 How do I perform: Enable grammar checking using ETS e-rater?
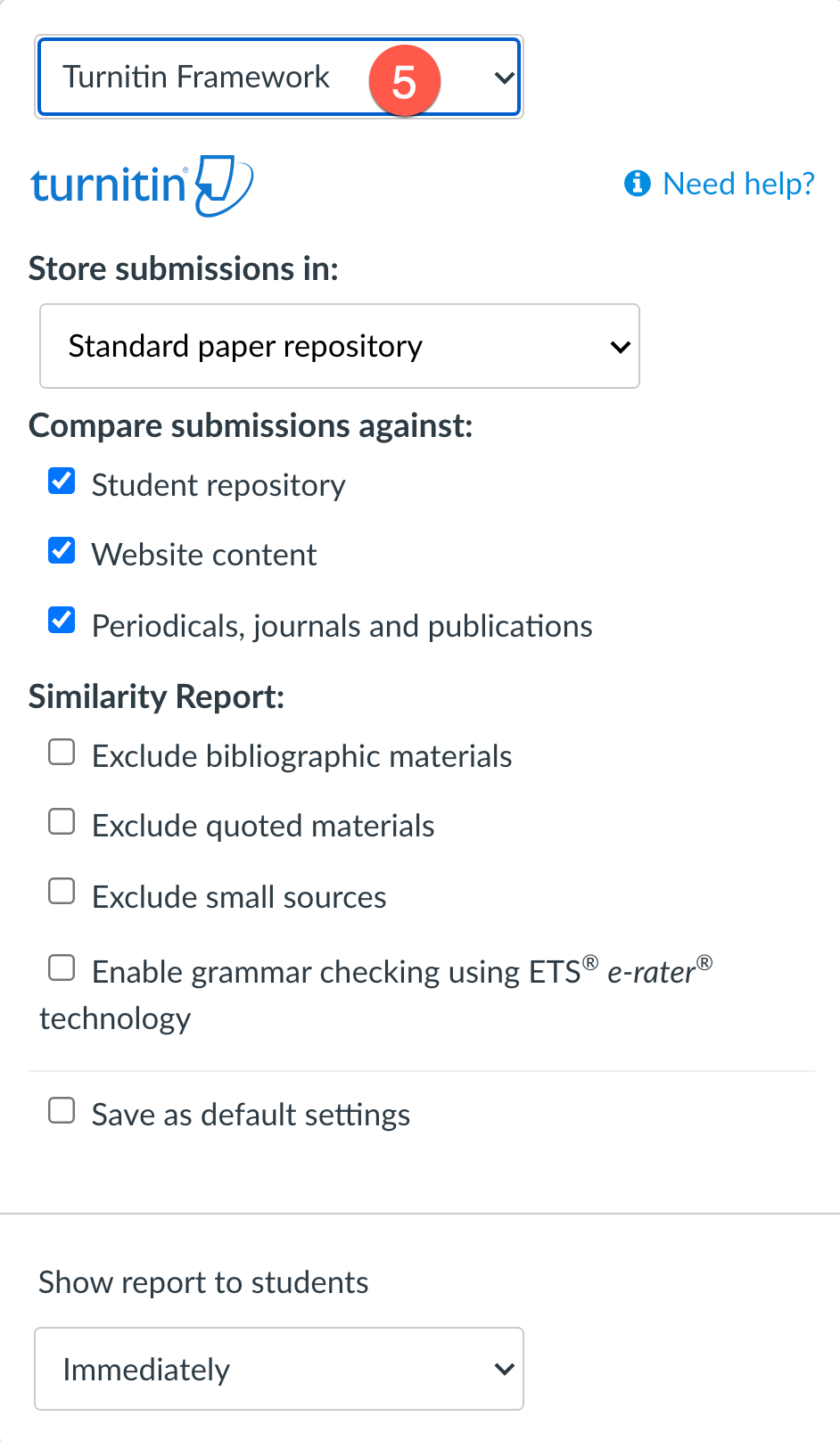point(62,968)
